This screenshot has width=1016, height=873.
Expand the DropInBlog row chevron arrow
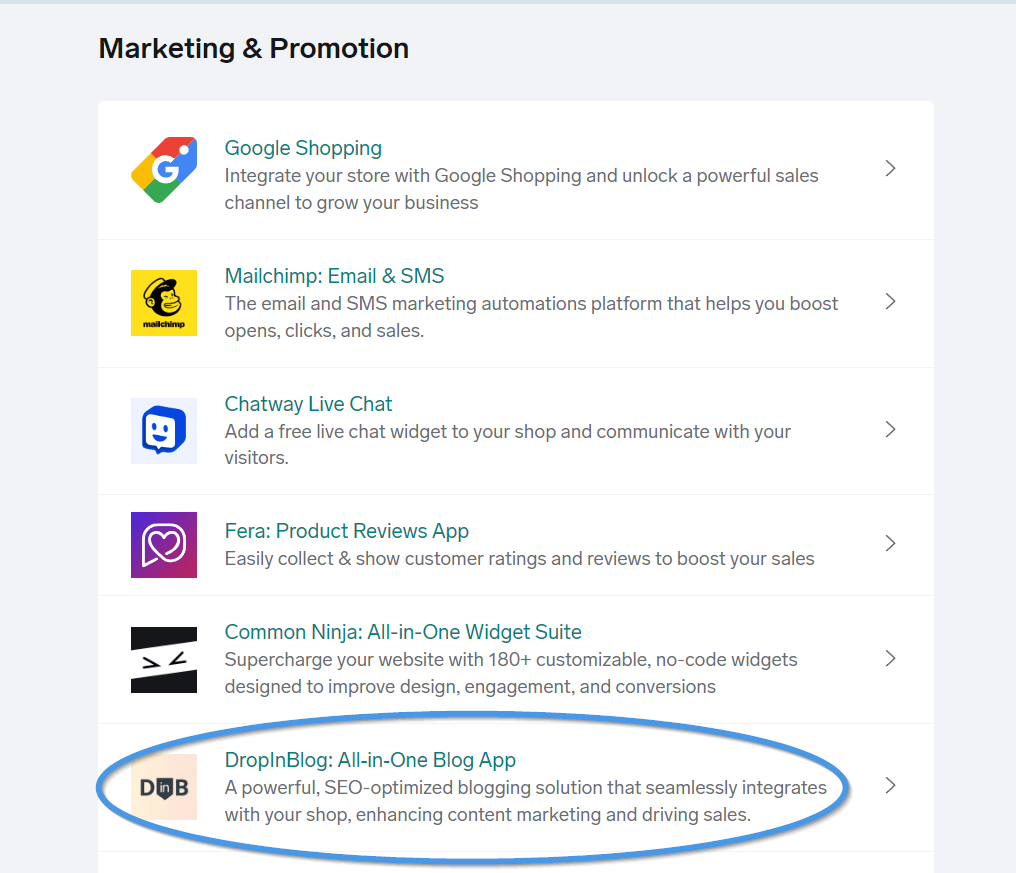tap(890, 786)
